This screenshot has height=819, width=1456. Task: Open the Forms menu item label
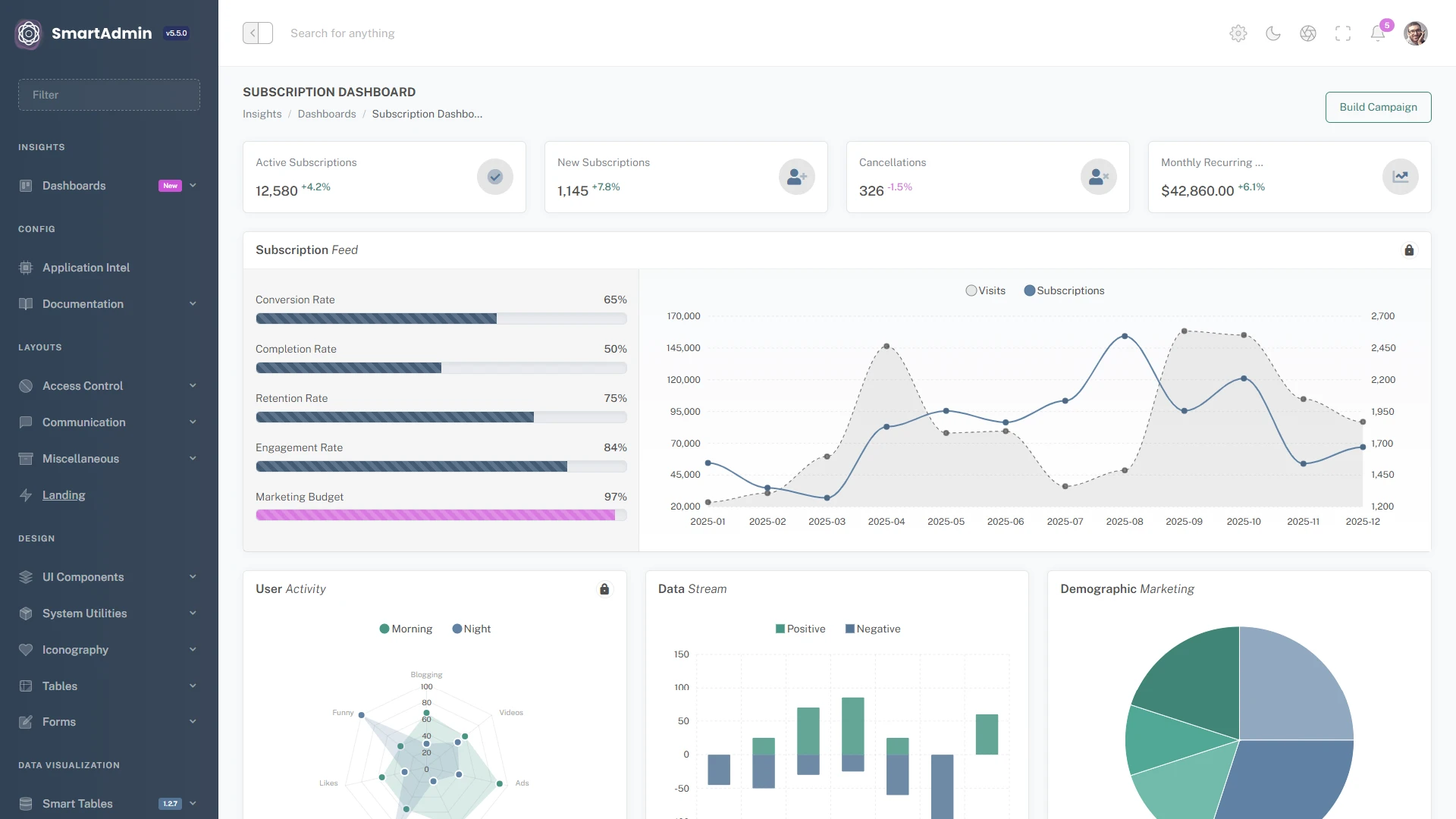pos(59,722)
